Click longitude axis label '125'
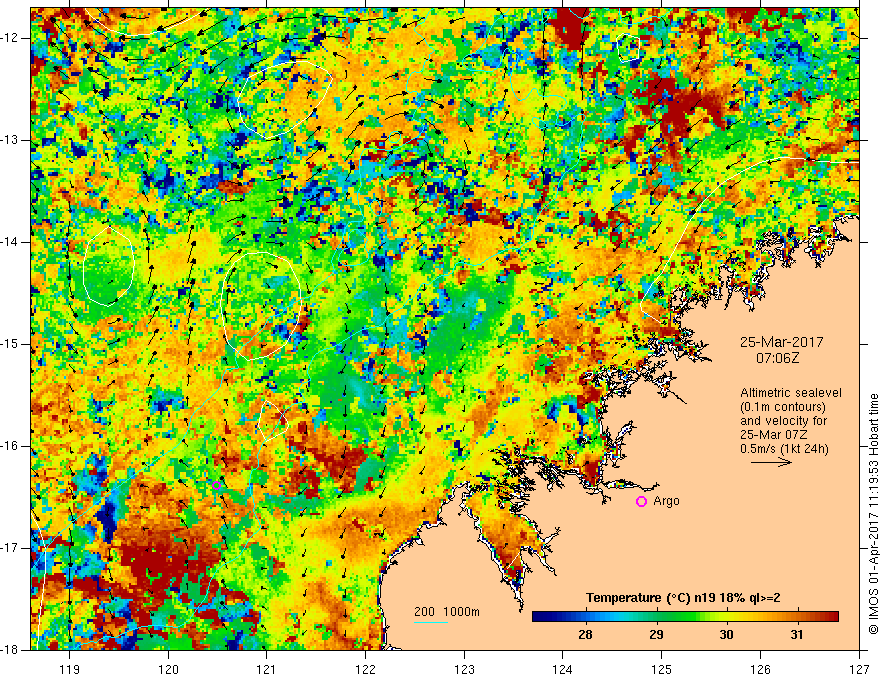The width and height of the screenshot is (880, 680). point(662,669)
